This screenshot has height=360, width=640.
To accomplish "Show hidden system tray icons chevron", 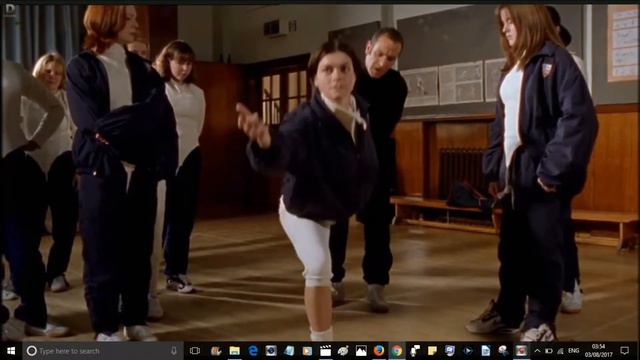I will tap(538, 351).
